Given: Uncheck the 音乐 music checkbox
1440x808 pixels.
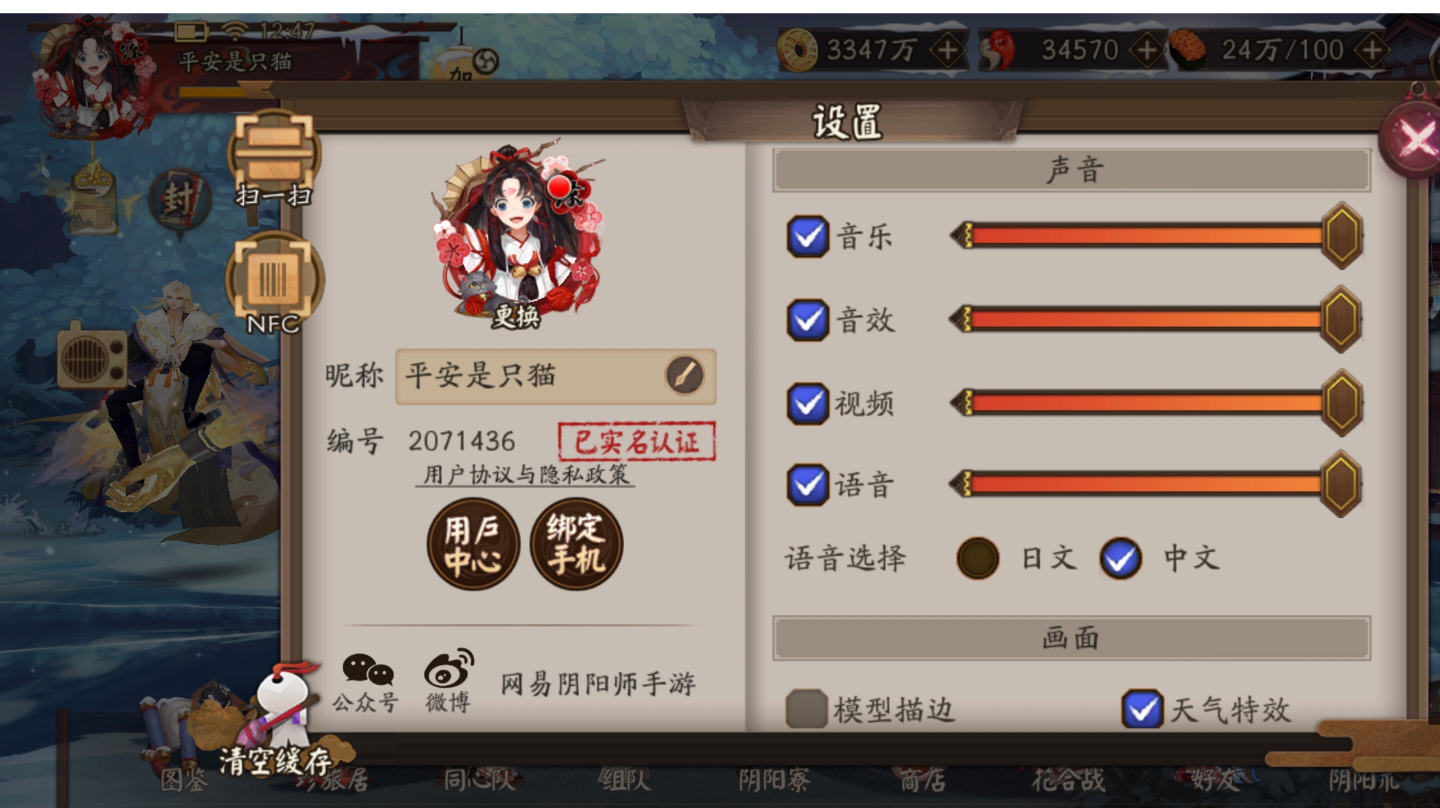Looking at the screenshot, I should tap(808, 237).
